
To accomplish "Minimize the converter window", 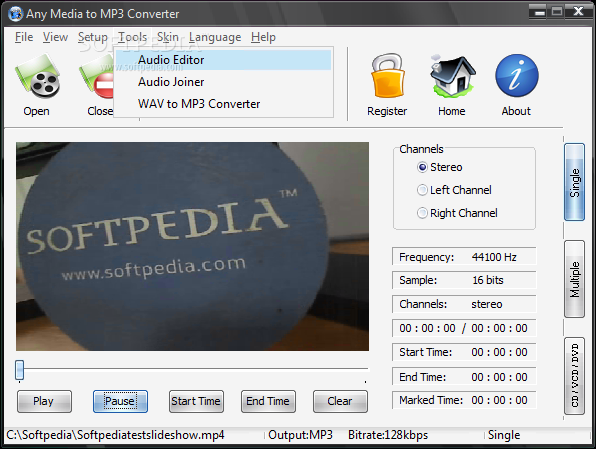I will pos(538,12).
